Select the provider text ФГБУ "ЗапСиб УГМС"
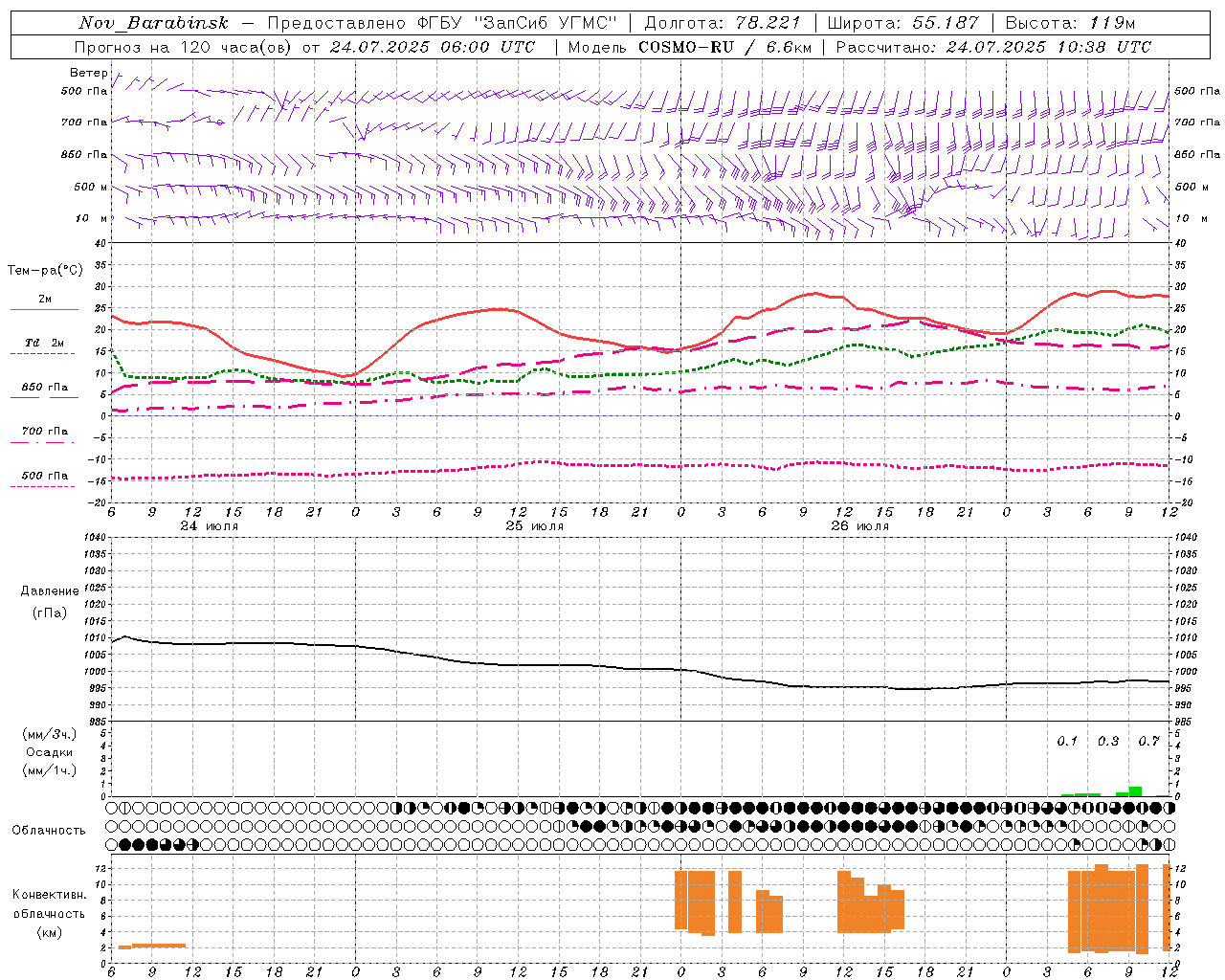1225x980 pixels. [518, 23]
